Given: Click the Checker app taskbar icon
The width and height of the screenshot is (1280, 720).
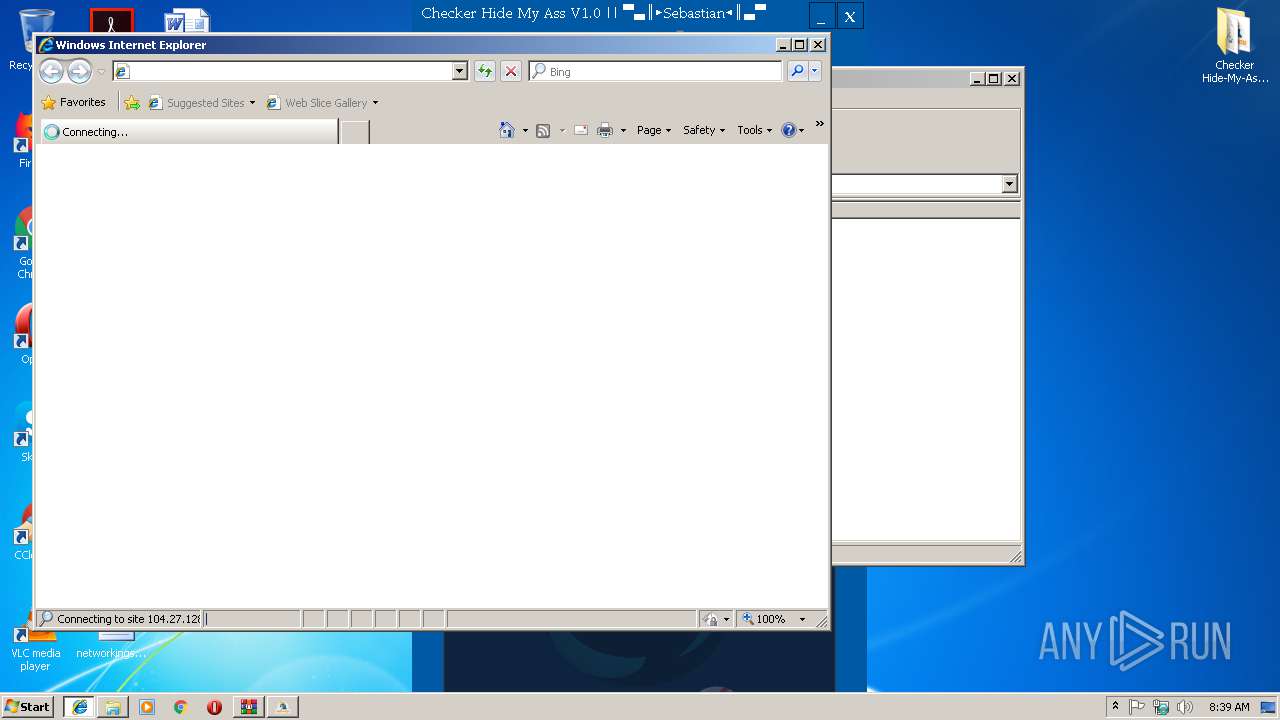Looking at the screenshot, I should [x=283, y=706].
